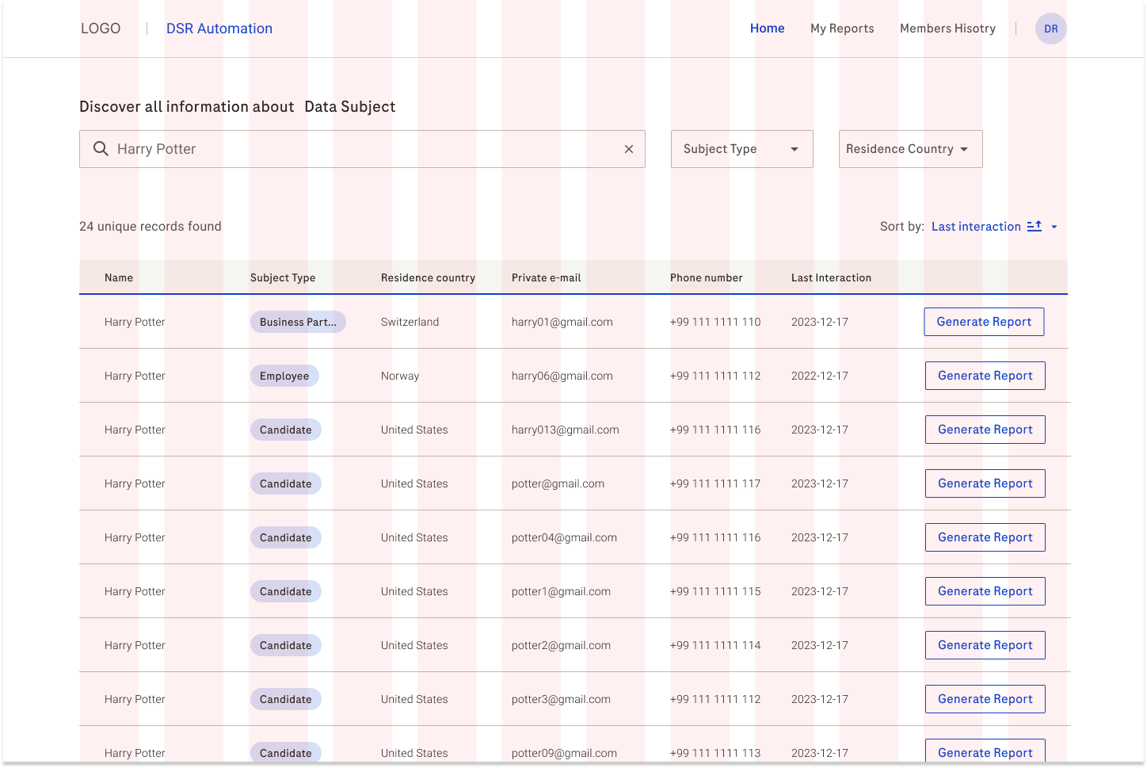
Task: Click the Employee tag
Action: pos(284,376)
